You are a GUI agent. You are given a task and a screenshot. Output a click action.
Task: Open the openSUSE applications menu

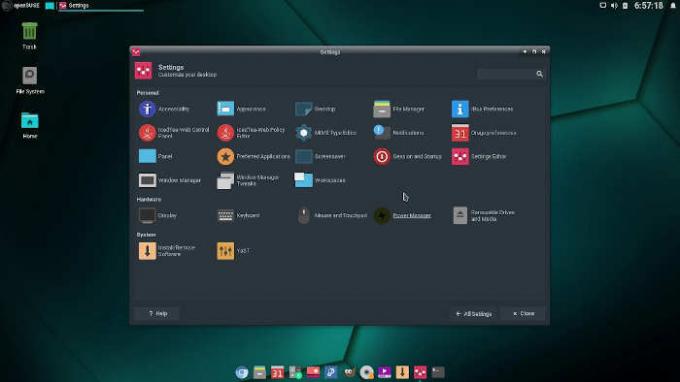pos(21,5)
